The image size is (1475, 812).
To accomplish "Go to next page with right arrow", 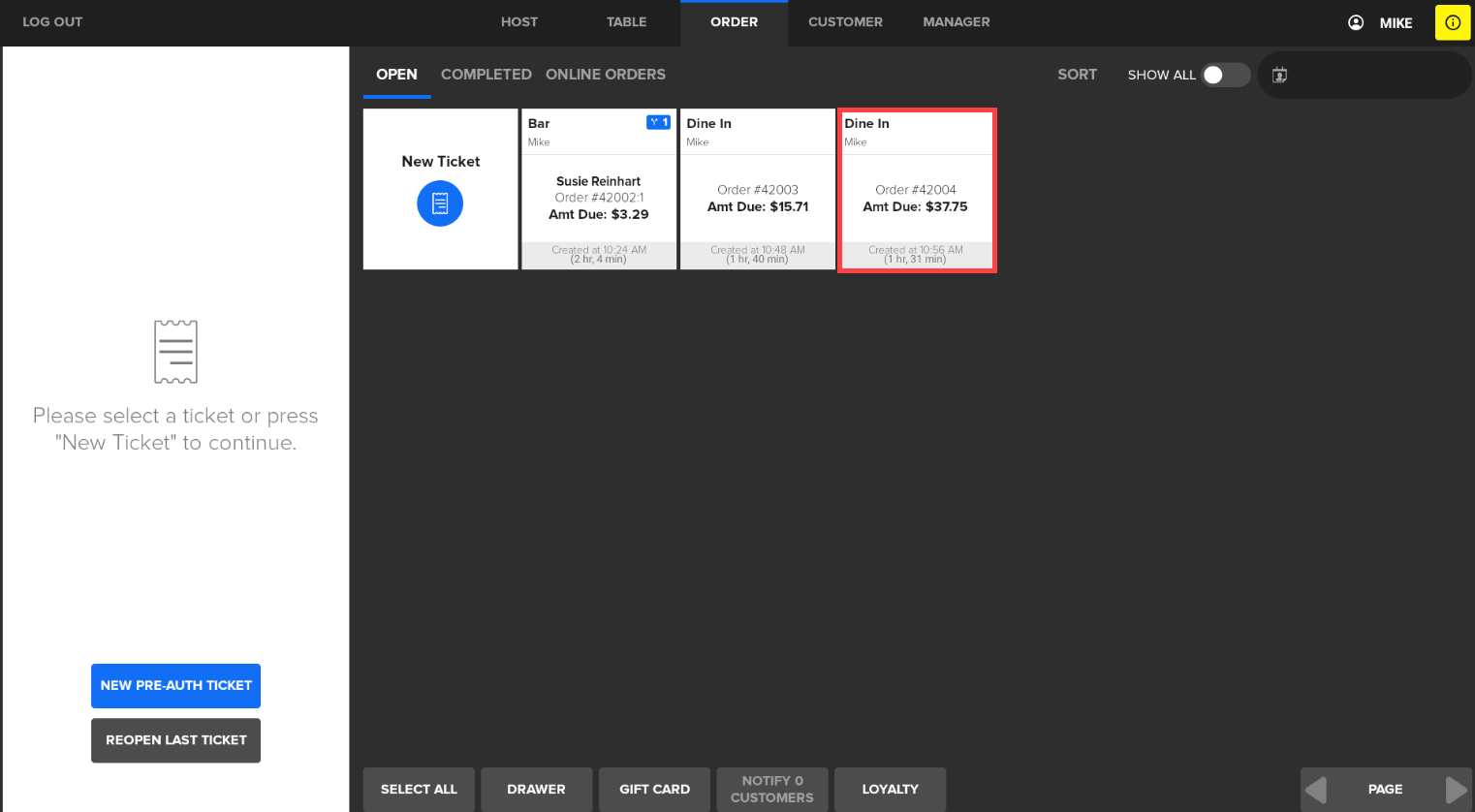I will point(1455,789).
